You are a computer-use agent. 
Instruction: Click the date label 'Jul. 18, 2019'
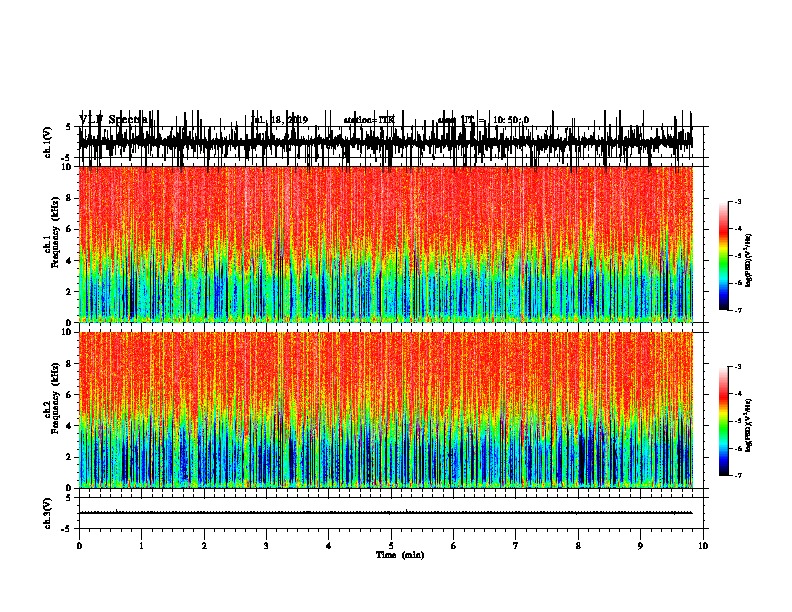point(279,120)
